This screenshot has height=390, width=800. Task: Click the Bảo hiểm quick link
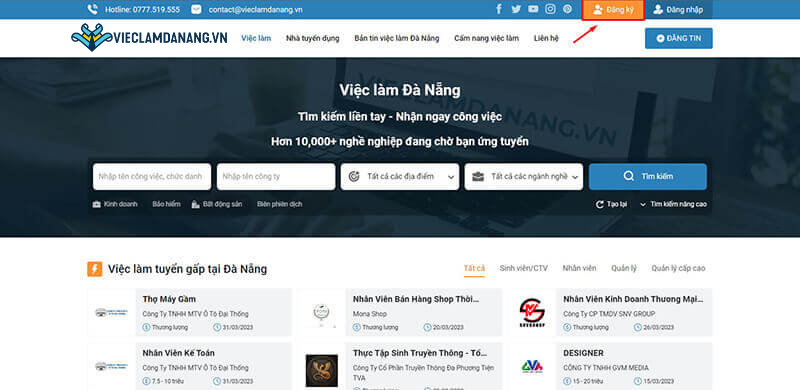pyautogui.click(x=166, y=204)
